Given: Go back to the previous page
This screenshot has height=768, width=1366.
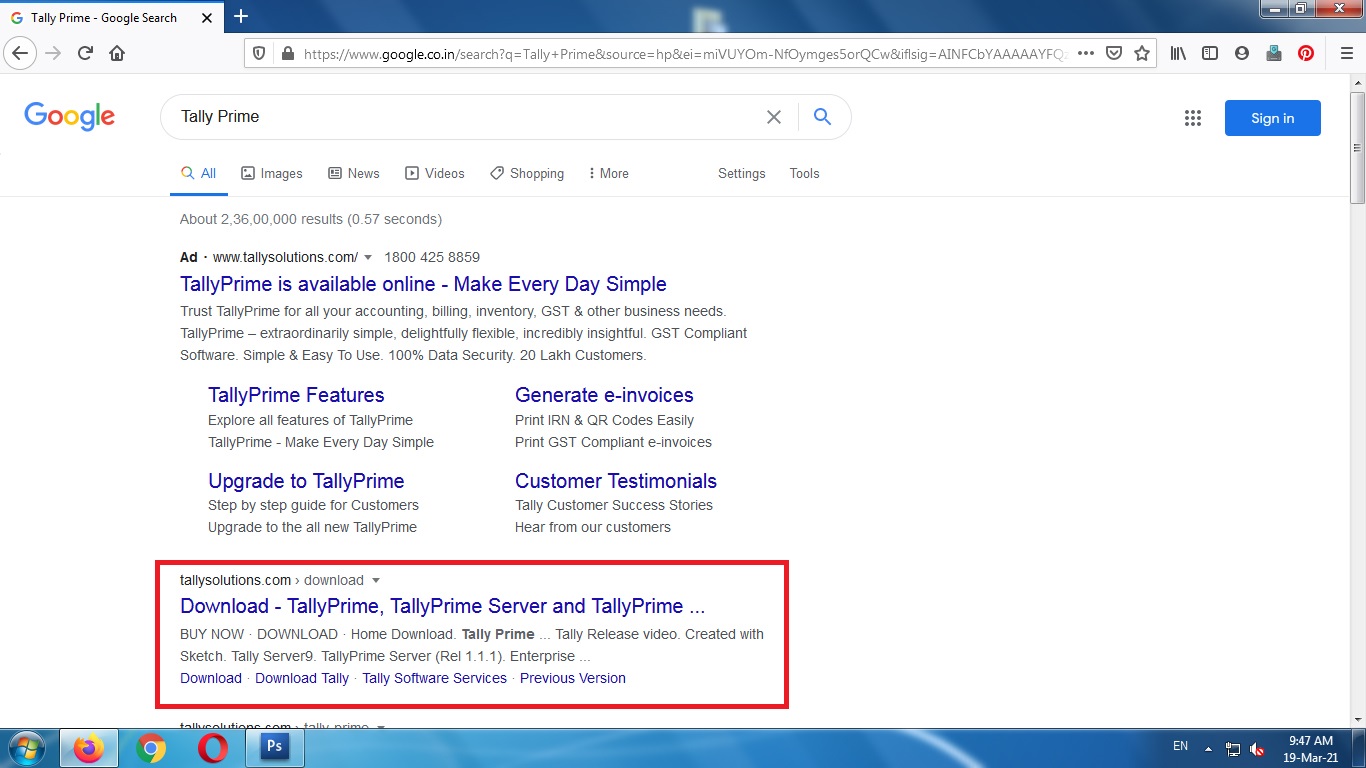Looking at the screenshot, I should (21, 53).
